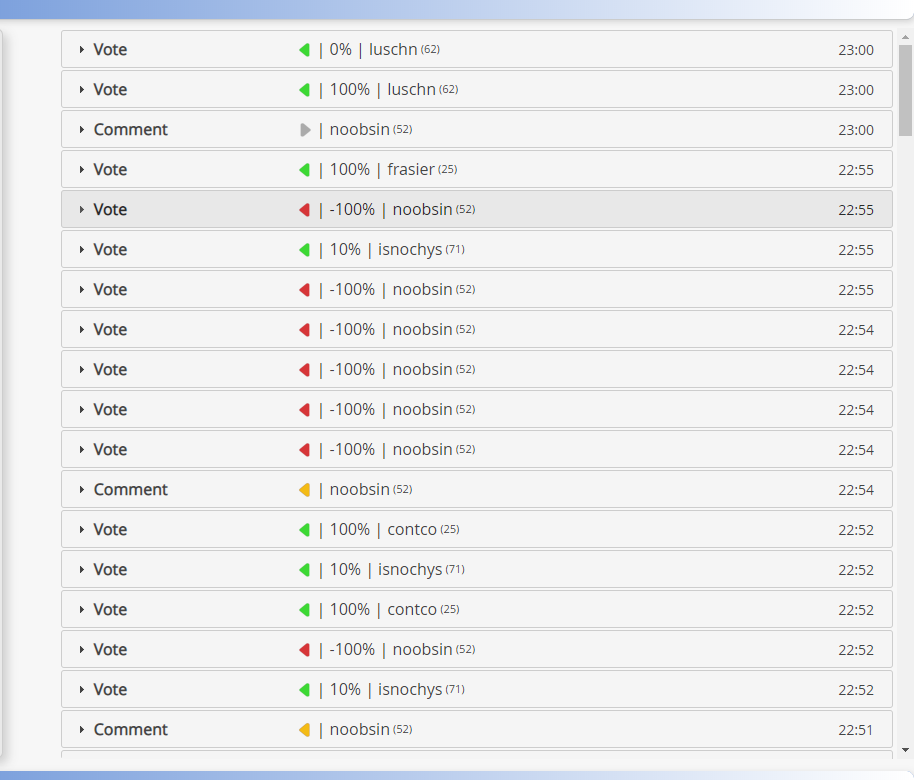
Task: Click the vertical scrollbar thumb
Action: tap(905, 90)
